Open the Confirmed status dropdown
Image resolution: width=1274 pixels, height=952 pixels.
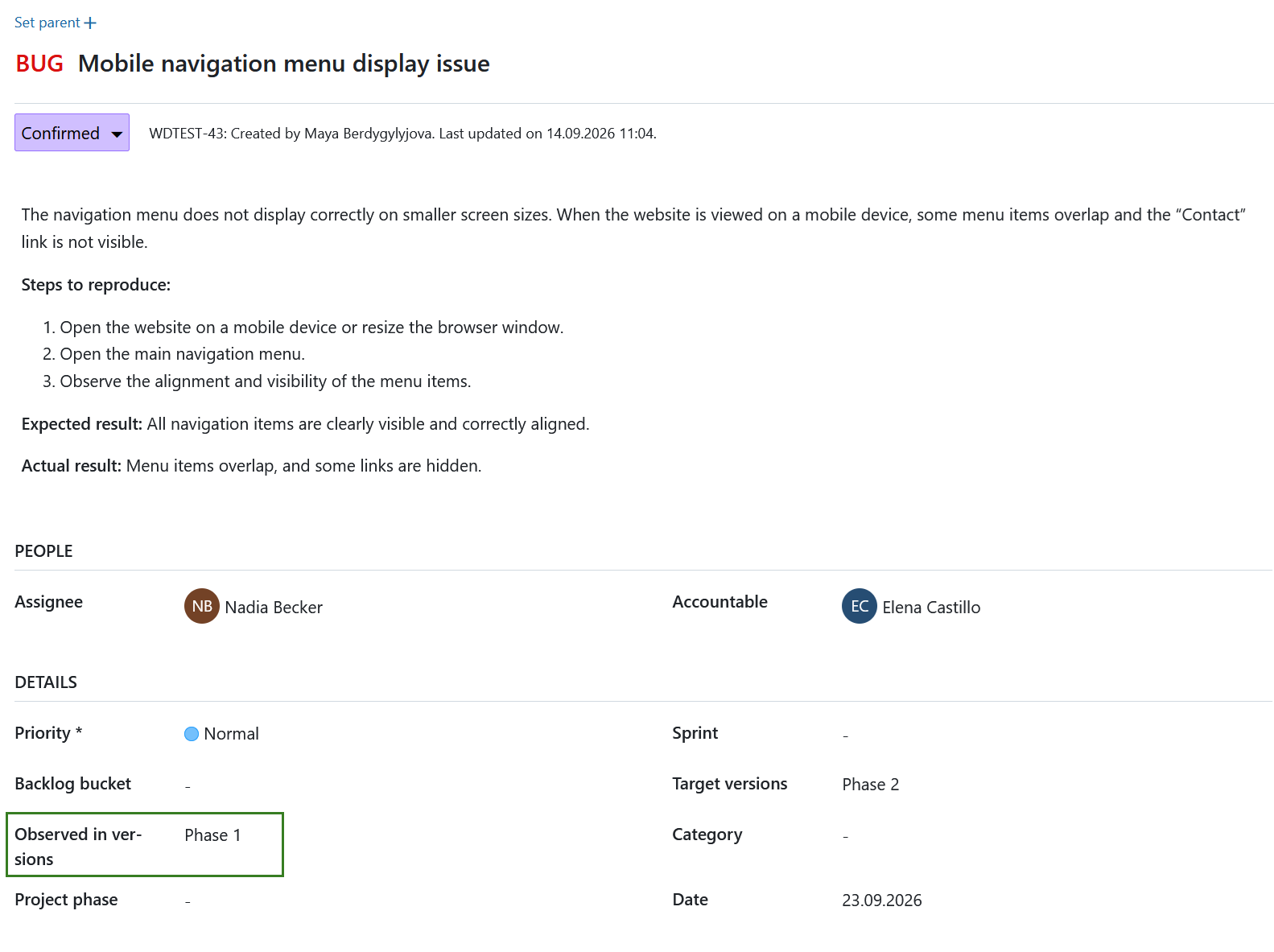(72, 133)
